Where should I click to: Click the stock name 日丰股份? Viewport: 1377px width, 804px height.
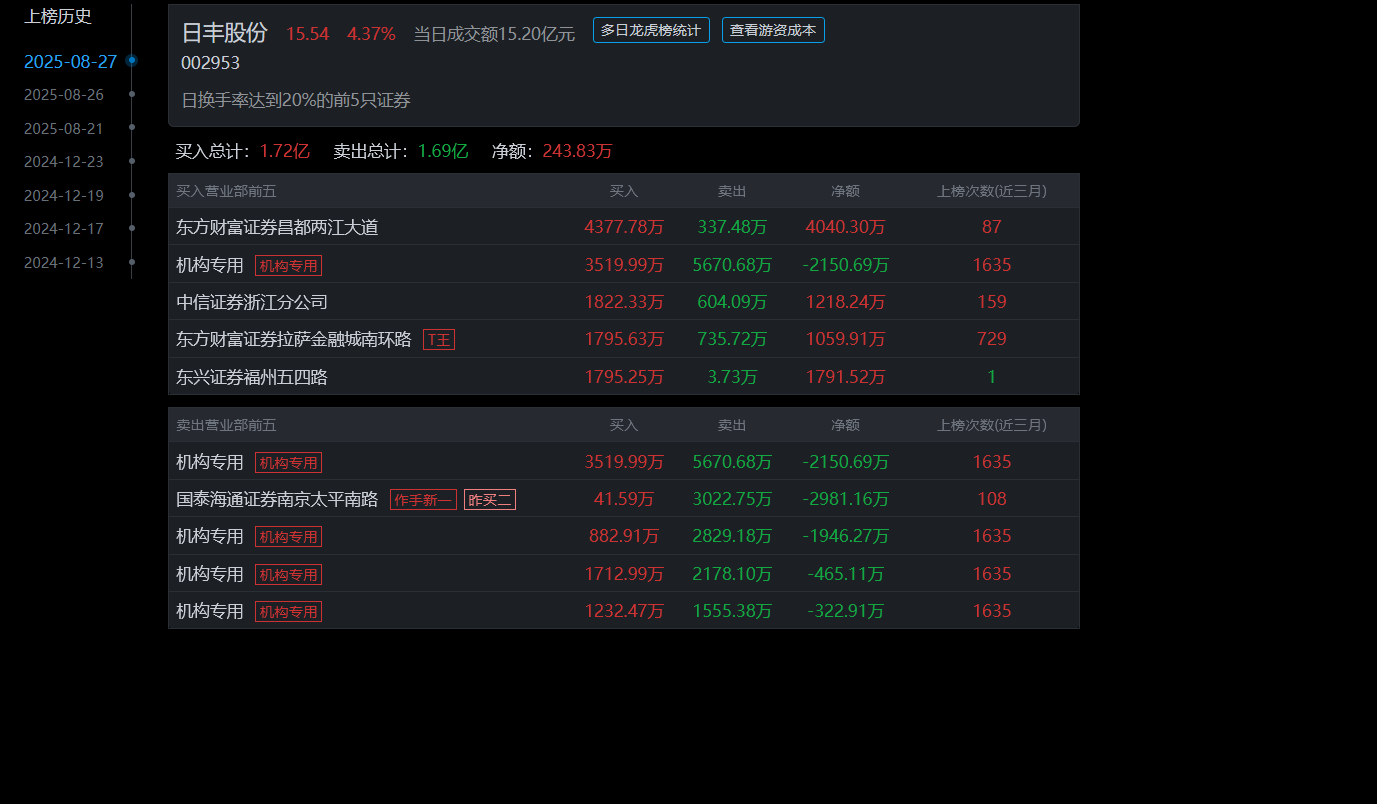tap(225, 33)
